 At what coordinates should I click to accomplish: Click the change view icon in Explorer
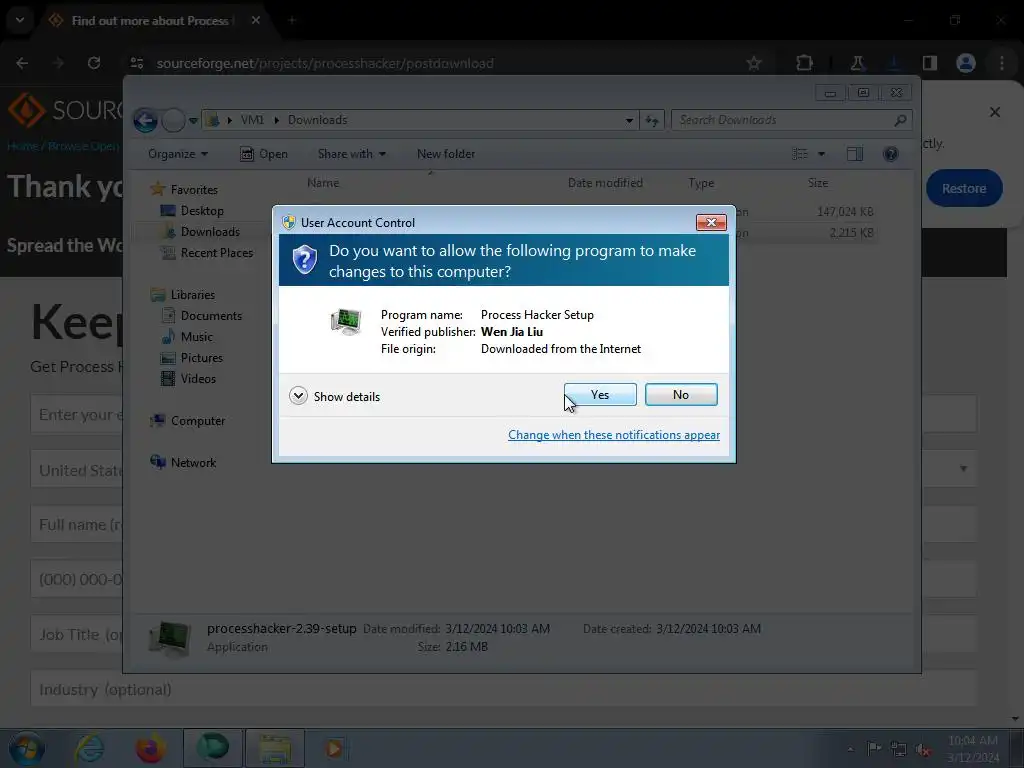click(800, 154)
